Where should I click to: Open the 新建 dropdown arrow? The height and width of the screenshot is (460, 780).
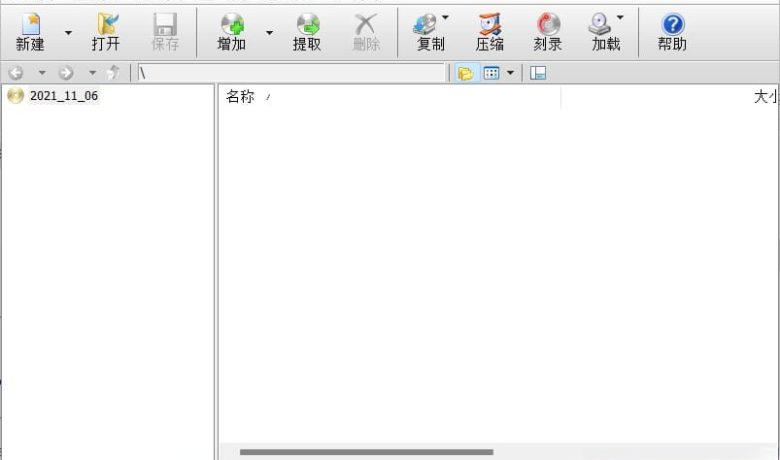pos(68,33)
